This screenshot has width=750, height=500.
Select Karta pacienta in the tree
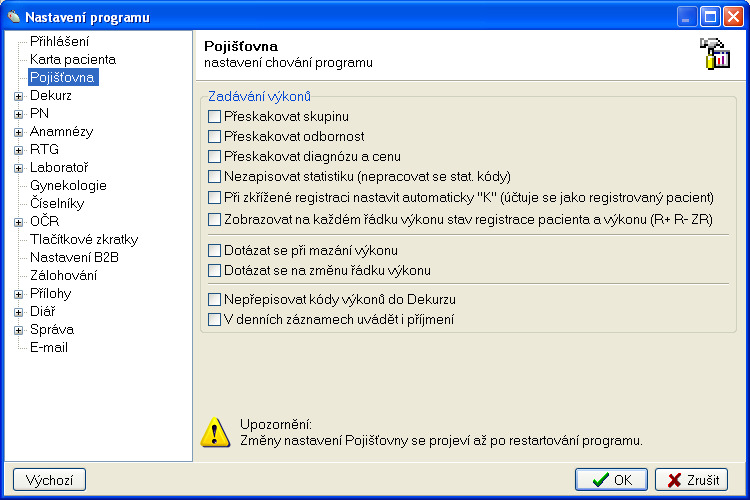pos(72,59)
